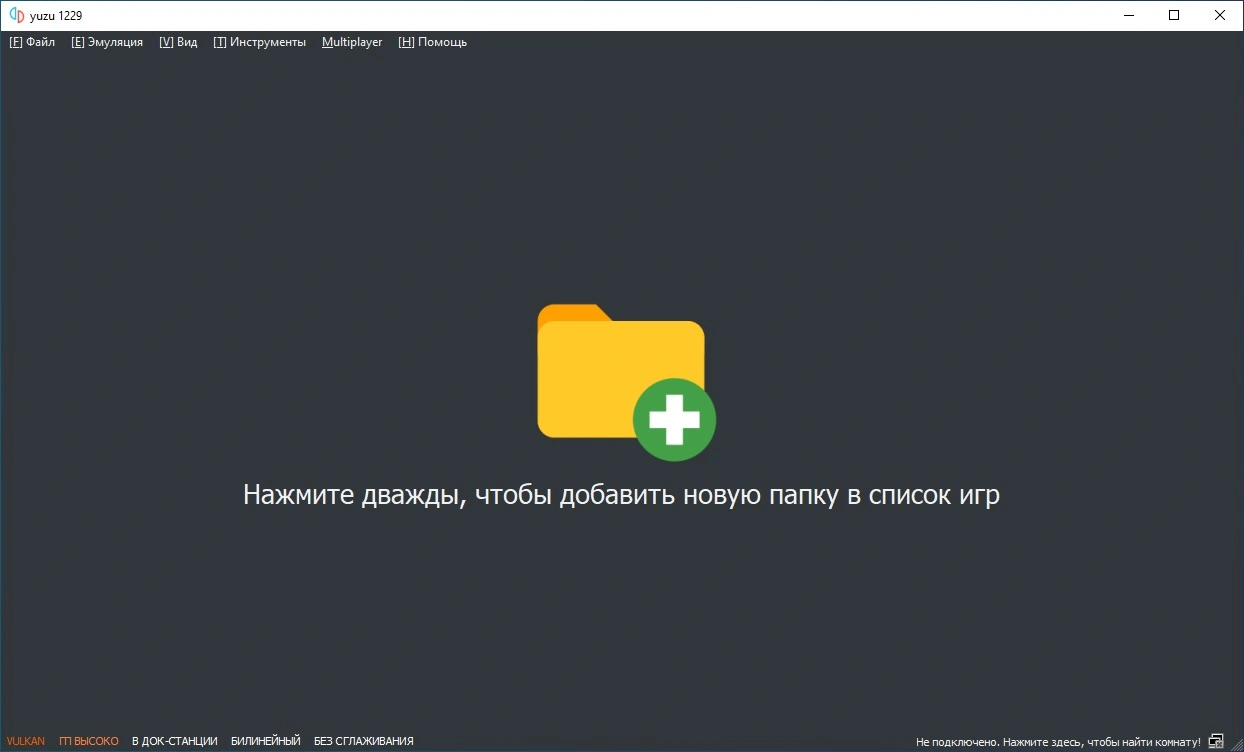This screenshot has width=1244, height=752.
Task: Click 'Не подключено' to find a room
Action: pos(1057,742)
